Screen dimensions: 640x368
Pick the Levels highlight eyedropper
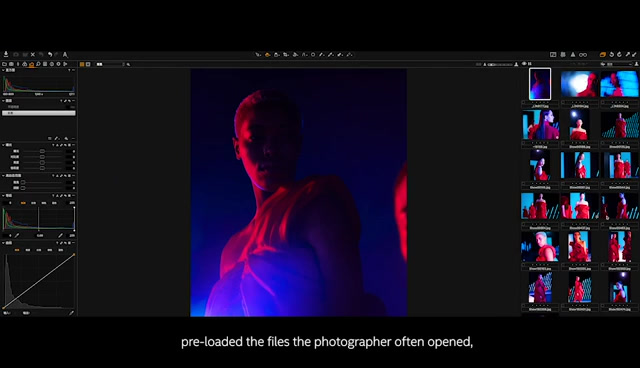click(x=60, y=235)
